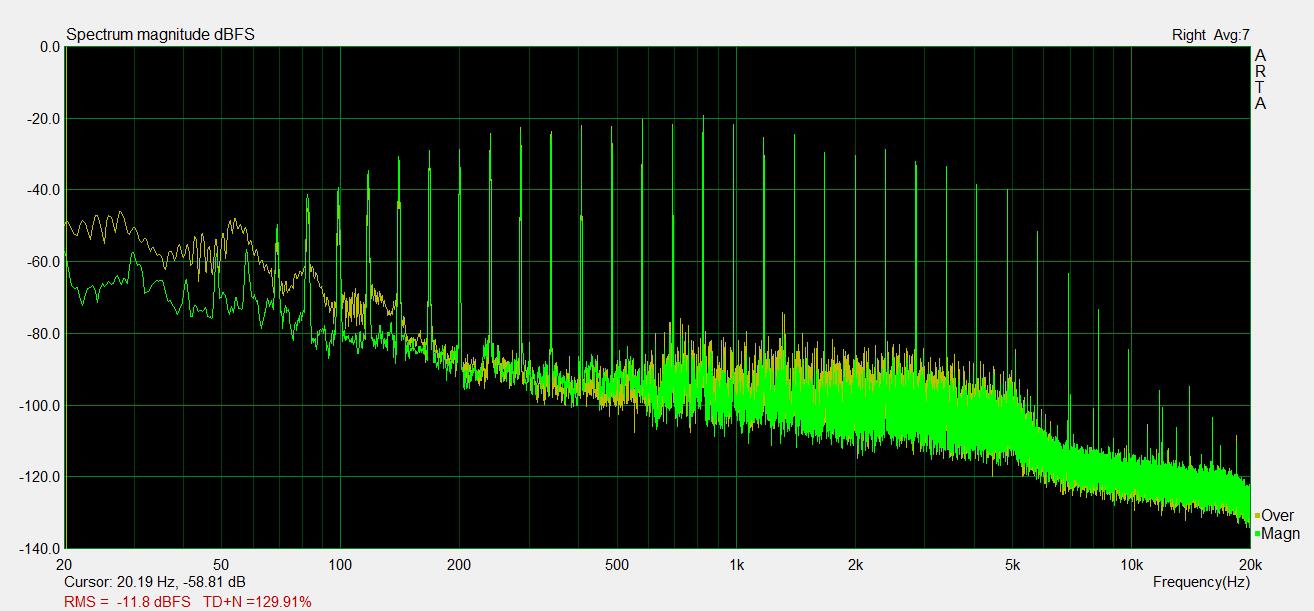Click the 'Spectrum magnitude dBFS' title

click(x=160, y=34)
